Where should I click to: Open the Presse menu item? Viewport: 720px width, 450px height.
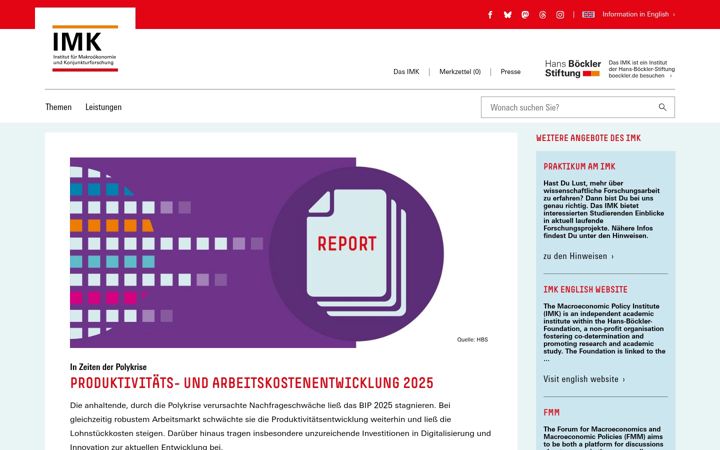tap(511, 72)
